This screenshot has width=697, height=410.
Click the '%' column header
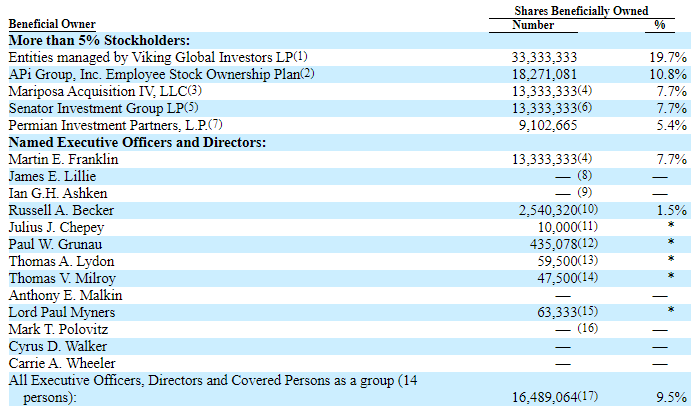pyautogui.click(x=660, y=25)
